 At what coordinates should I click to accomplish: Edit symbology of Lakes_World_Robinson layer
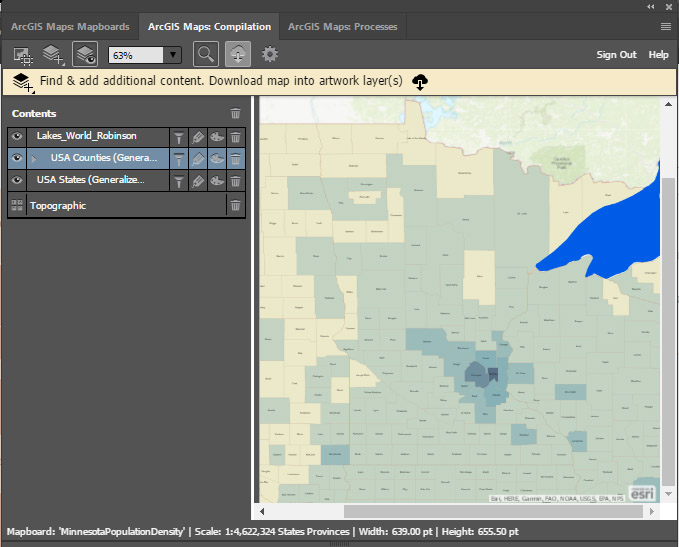(x=198, y=137)
